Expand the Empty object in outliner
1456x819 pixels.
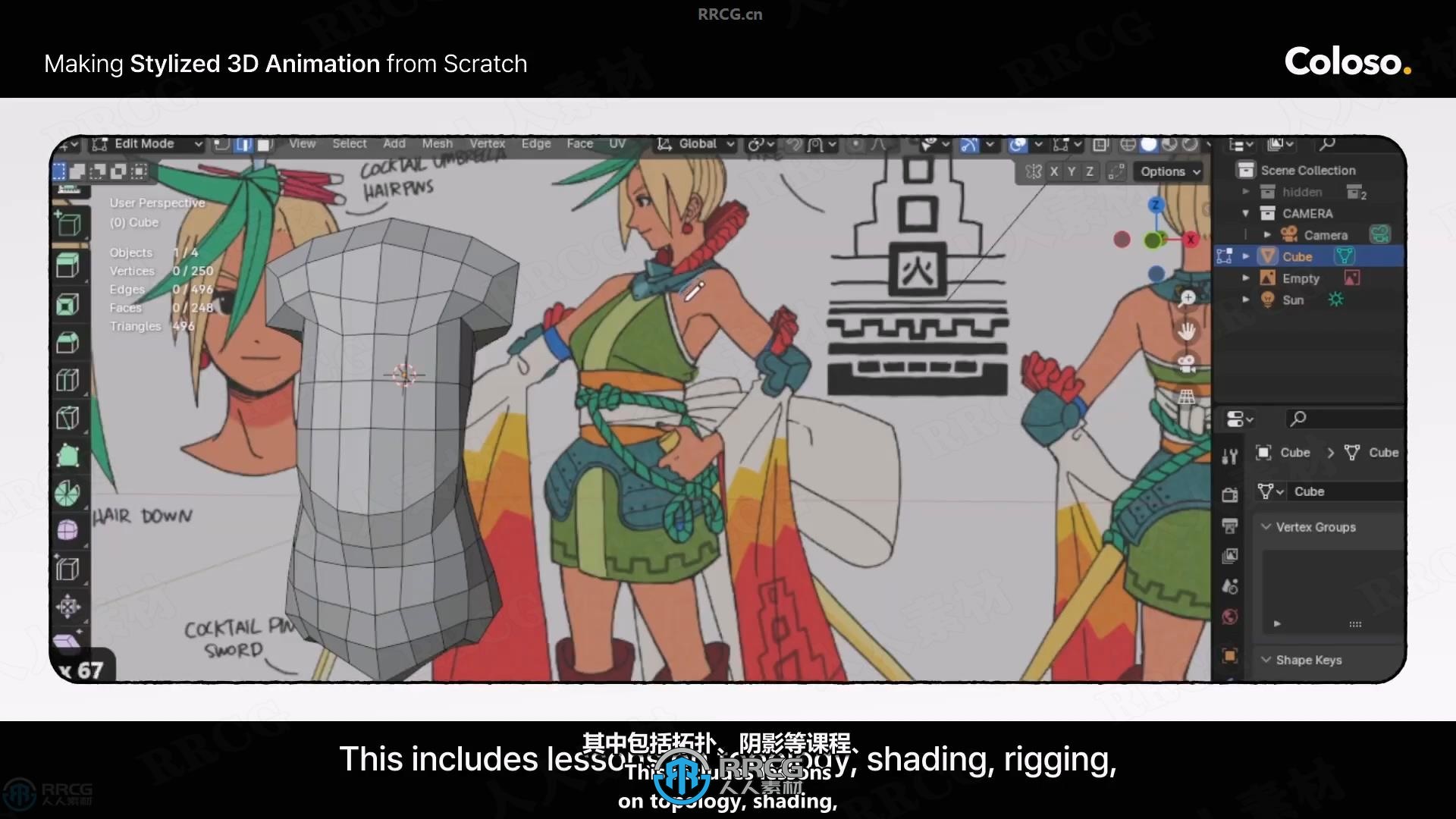coord(1246,278)
